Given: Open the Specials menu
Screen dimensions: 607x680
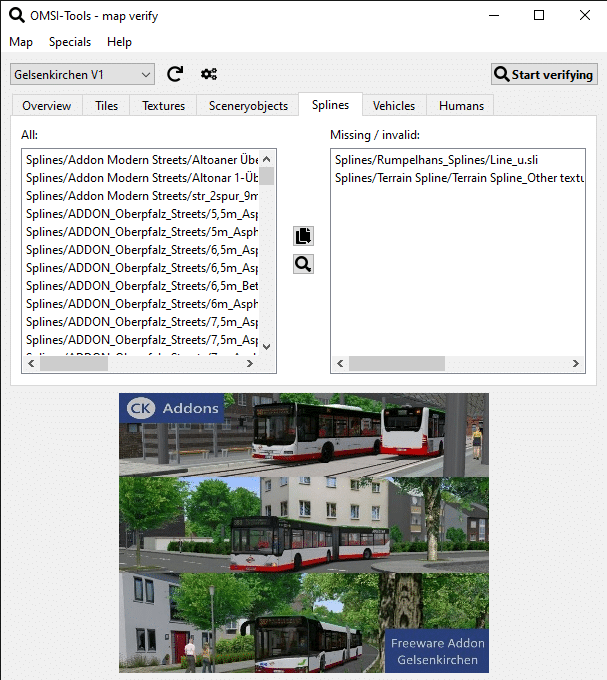Looking at the screenshot, I should coord(70,42).
